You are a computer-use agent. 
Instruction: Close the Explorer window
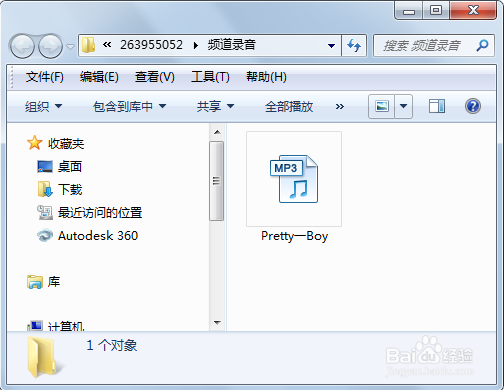(473, 10)
